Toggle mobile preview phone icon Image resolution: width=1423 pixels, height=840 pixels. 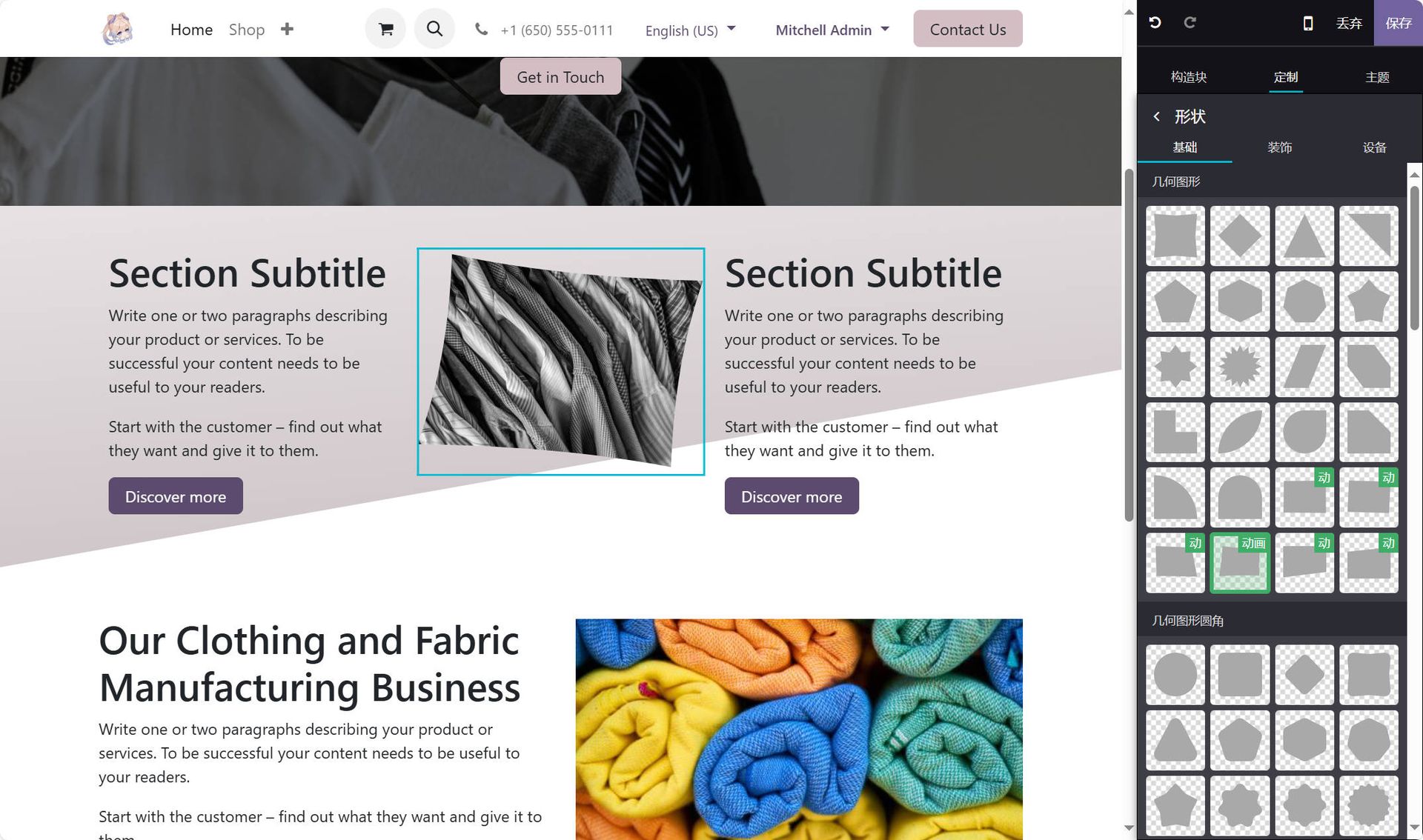point(1308,23)
